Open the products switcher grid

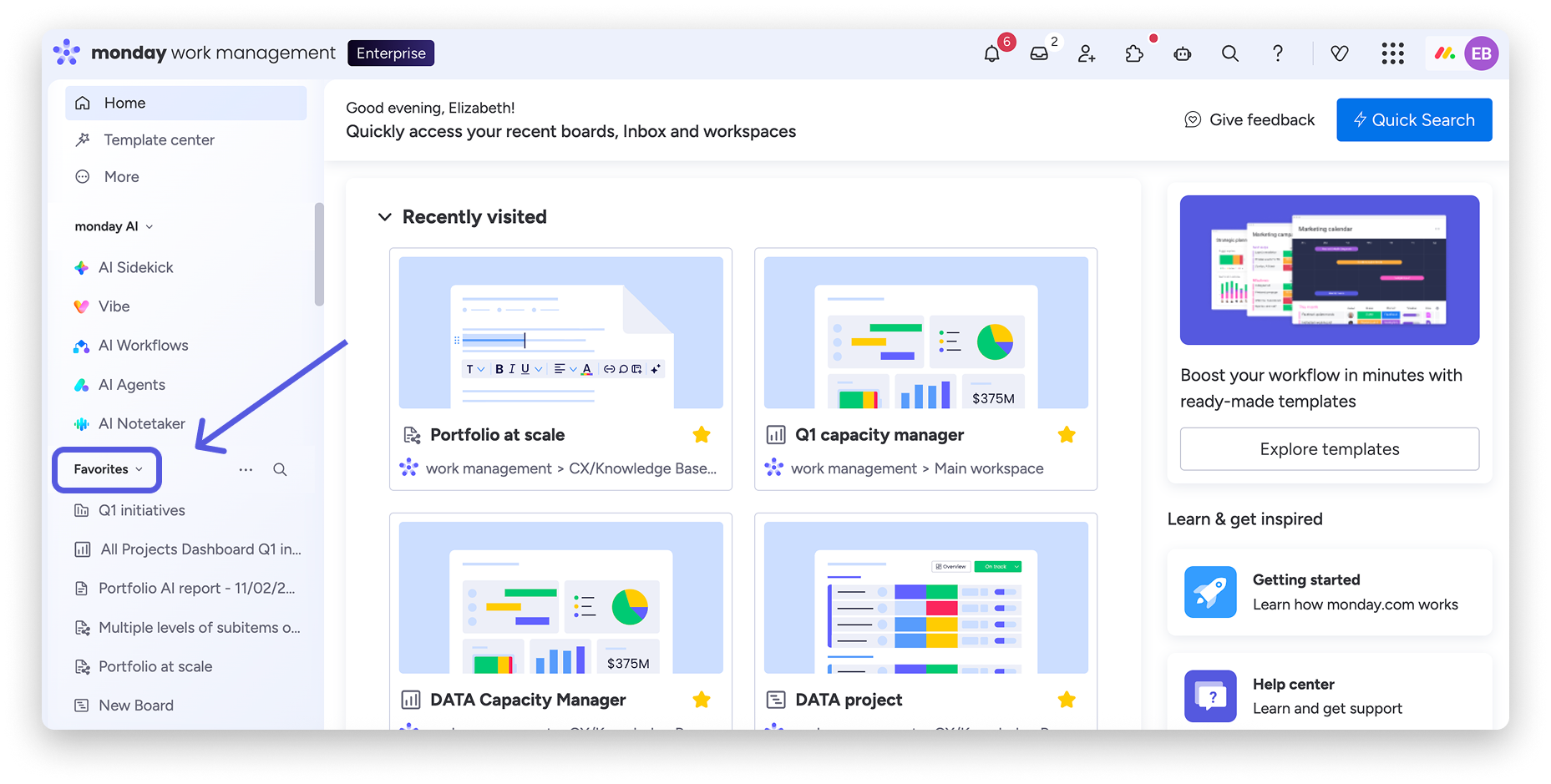tap(1392, 53)
